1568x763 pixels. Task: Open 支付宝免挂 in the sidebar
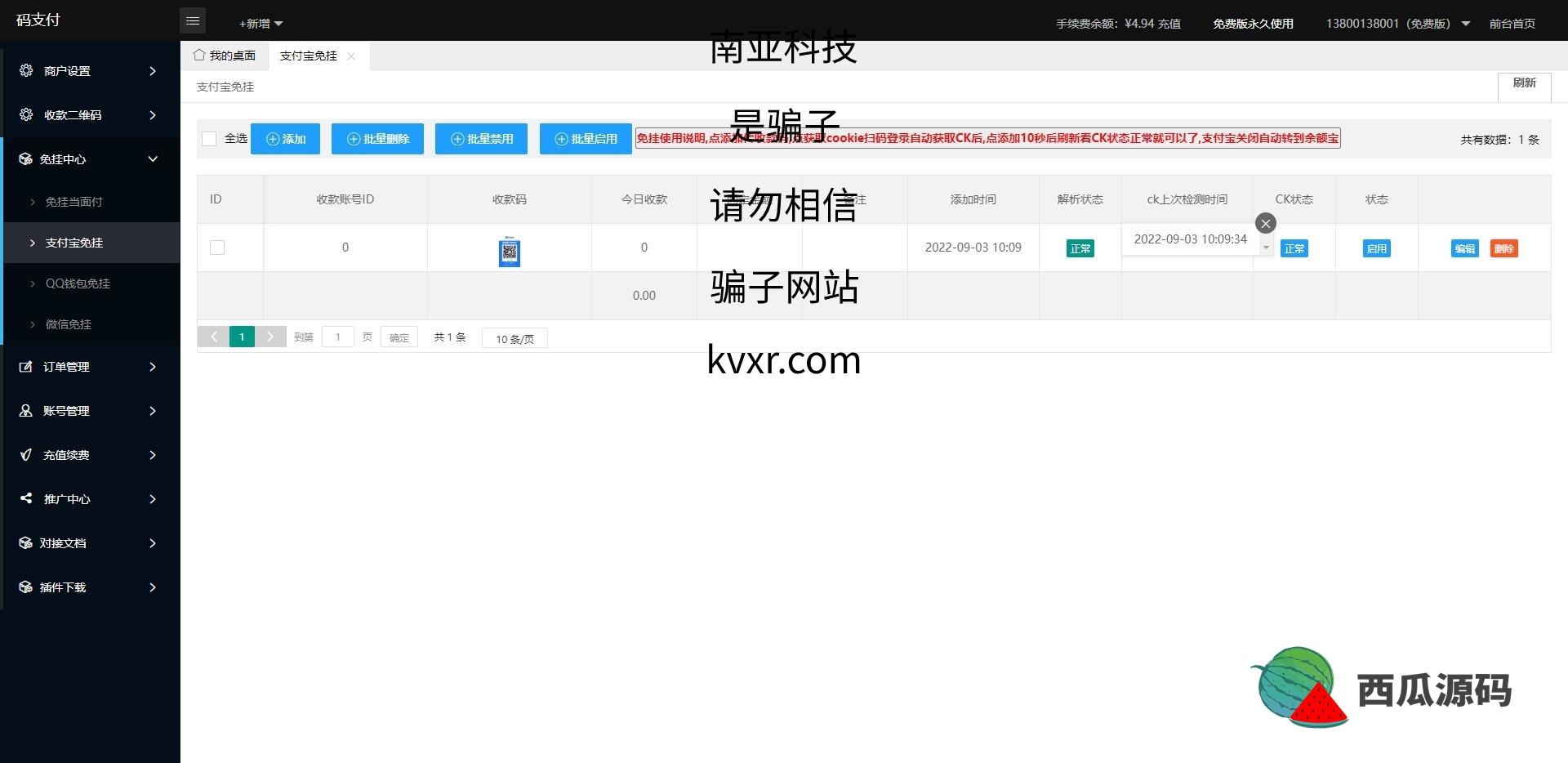coord(91,243)
